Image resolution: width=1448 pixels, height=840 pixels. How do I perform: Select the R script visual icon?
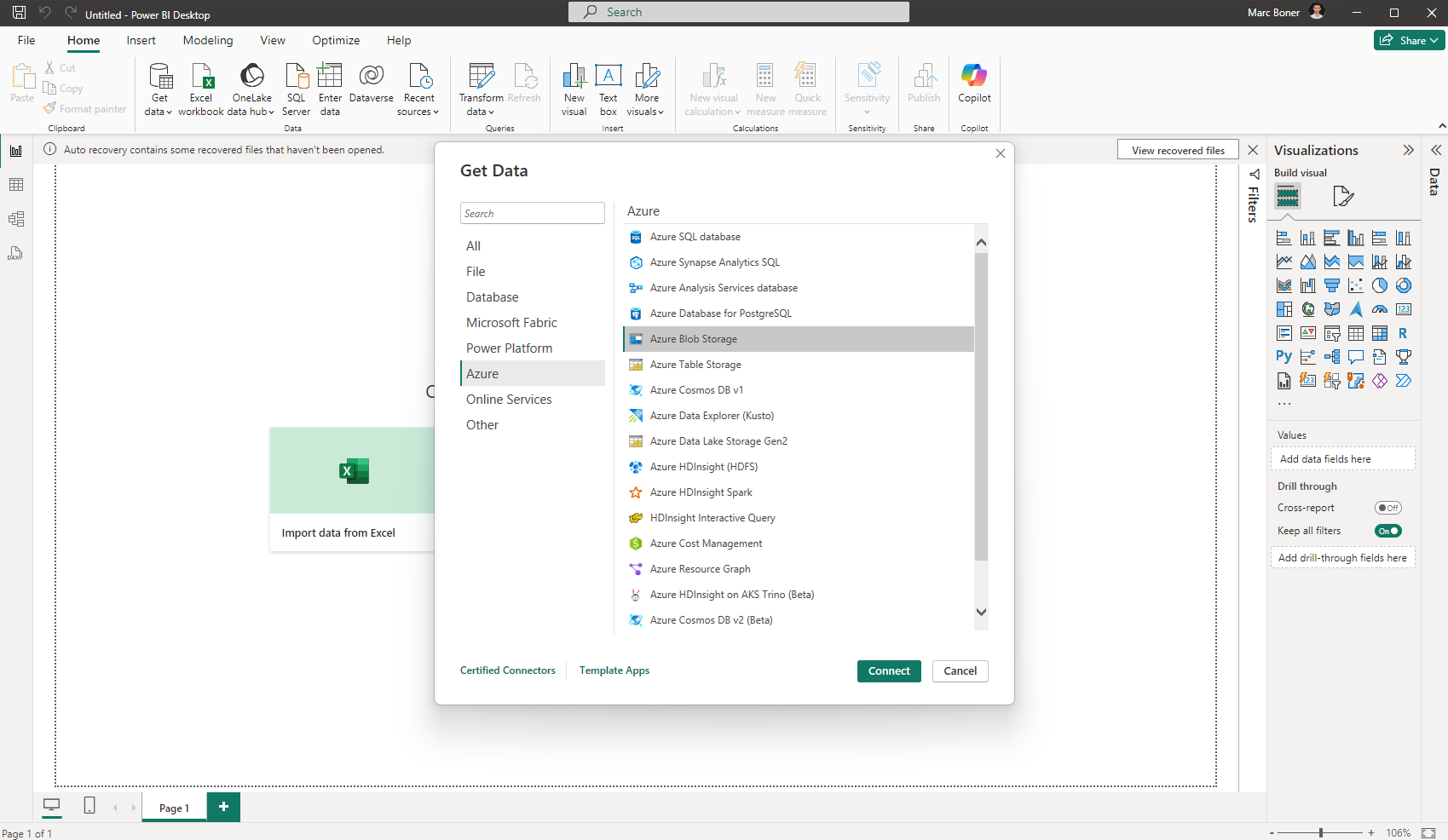(1403, 333)
